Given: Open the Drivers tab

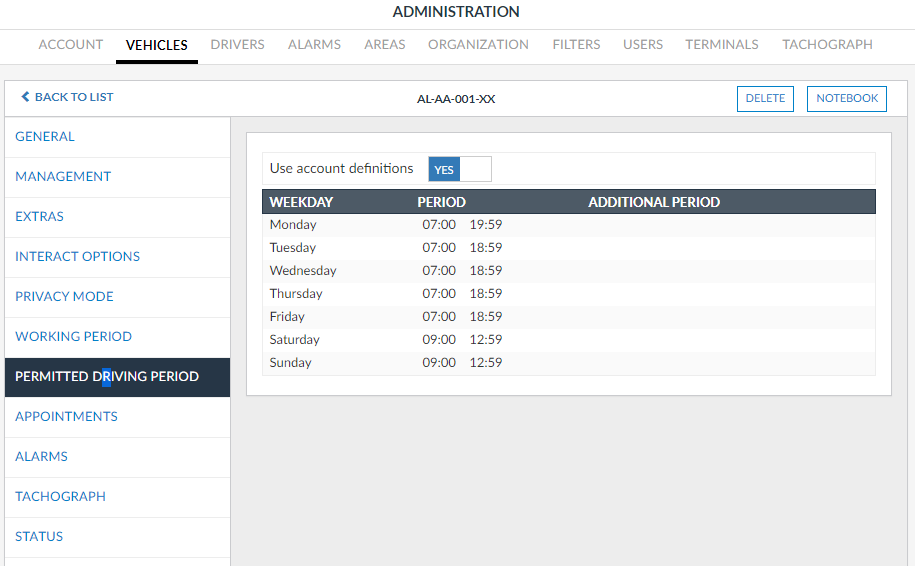Looking at the screenshot, I should click(237, 44).
